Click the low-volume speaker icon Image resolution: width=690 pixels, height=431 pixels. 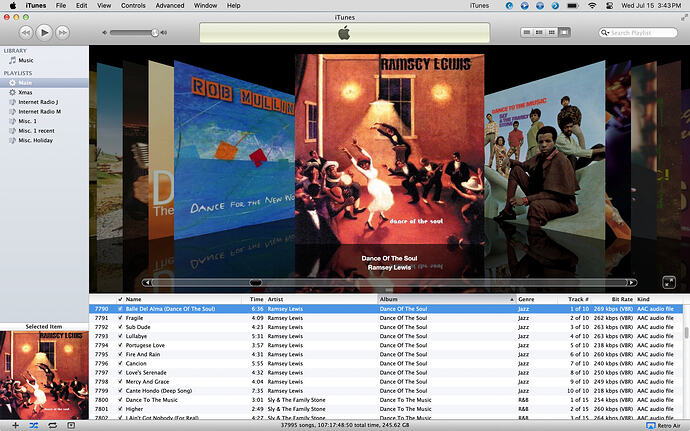coord(105,33)
